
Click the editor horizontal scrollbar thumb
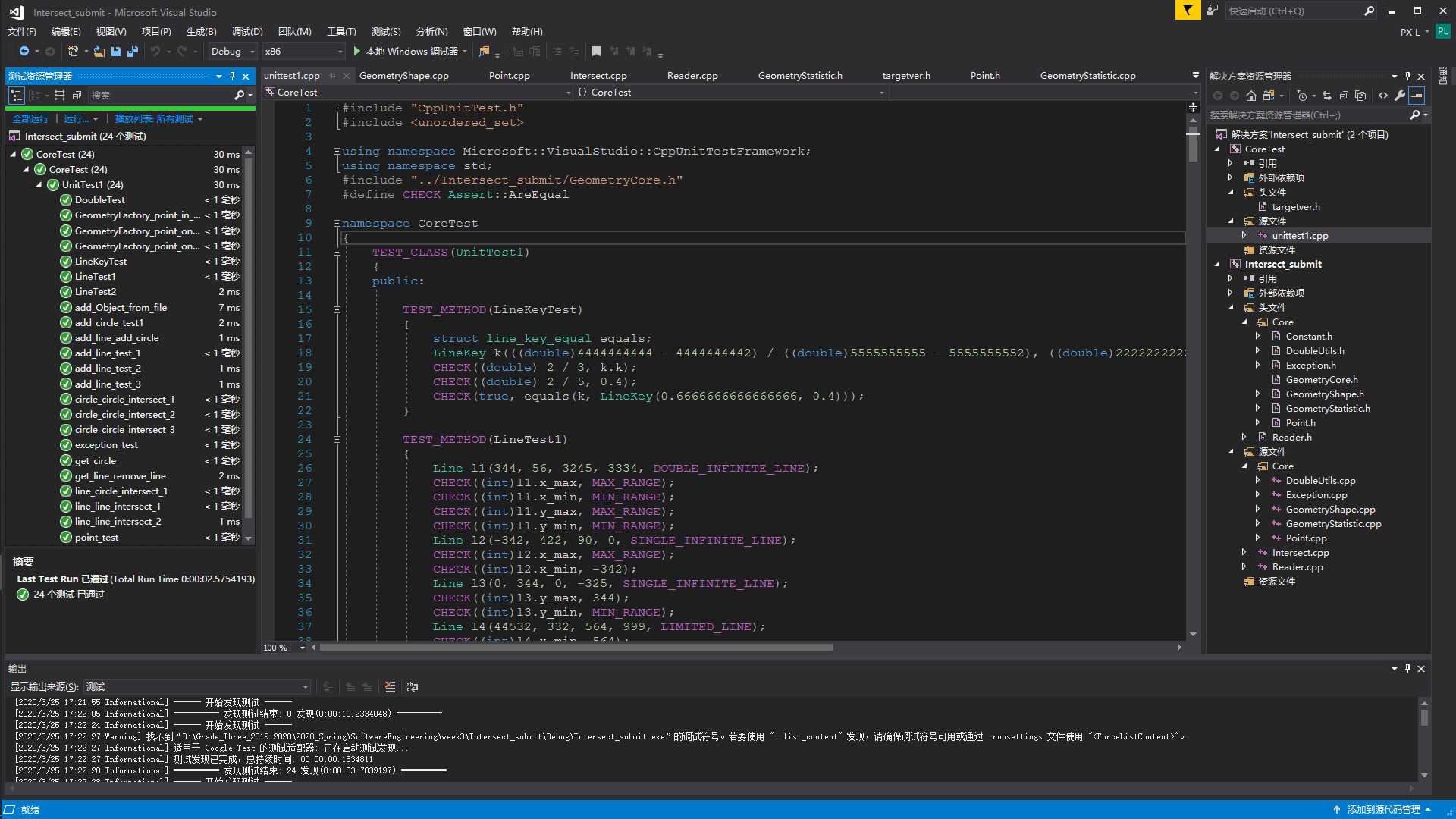point(576,648)
